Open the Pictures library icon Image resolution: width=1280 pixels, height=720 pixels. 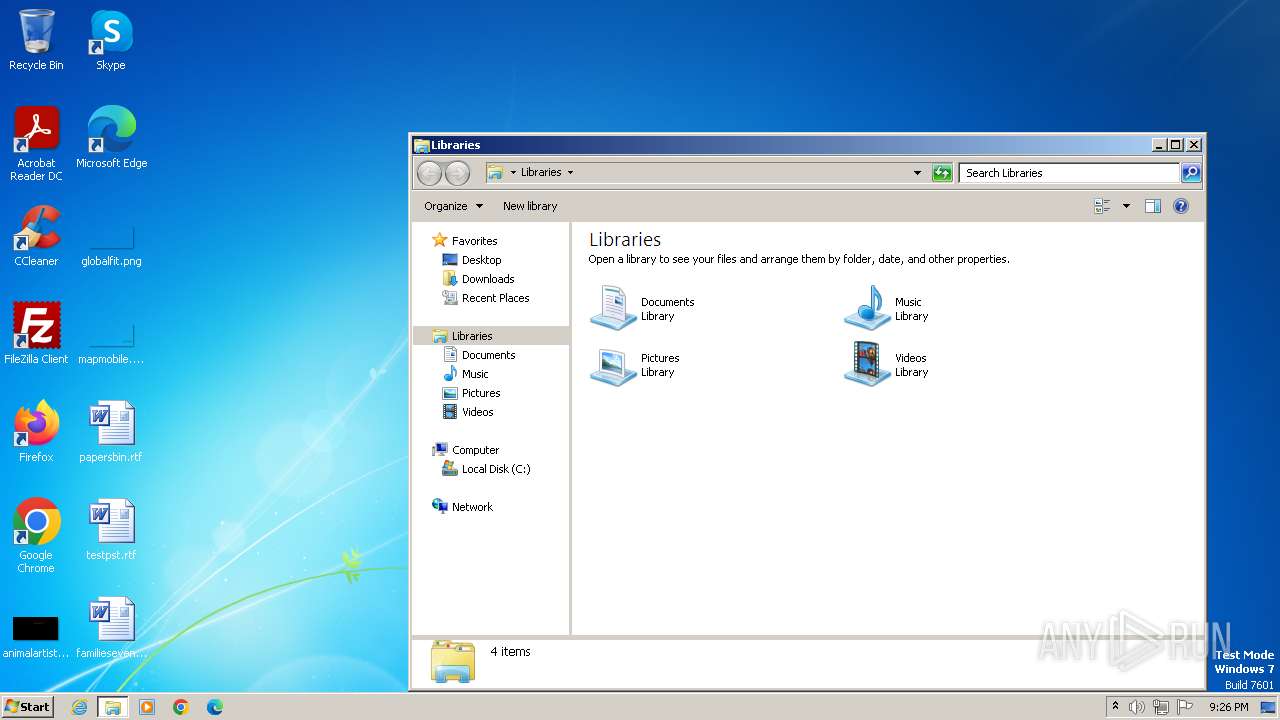coord(613,364)
